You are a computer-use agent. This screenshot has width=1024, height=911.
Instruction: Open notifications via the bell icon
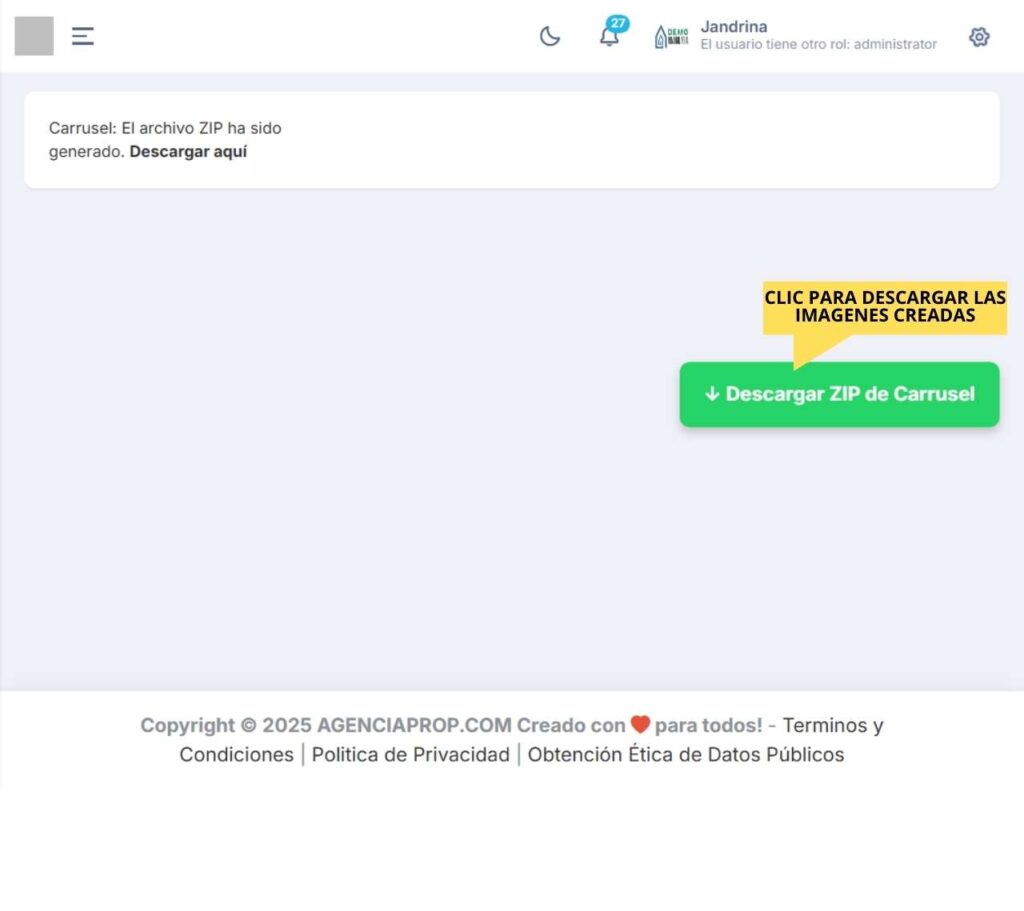[608, 39]
